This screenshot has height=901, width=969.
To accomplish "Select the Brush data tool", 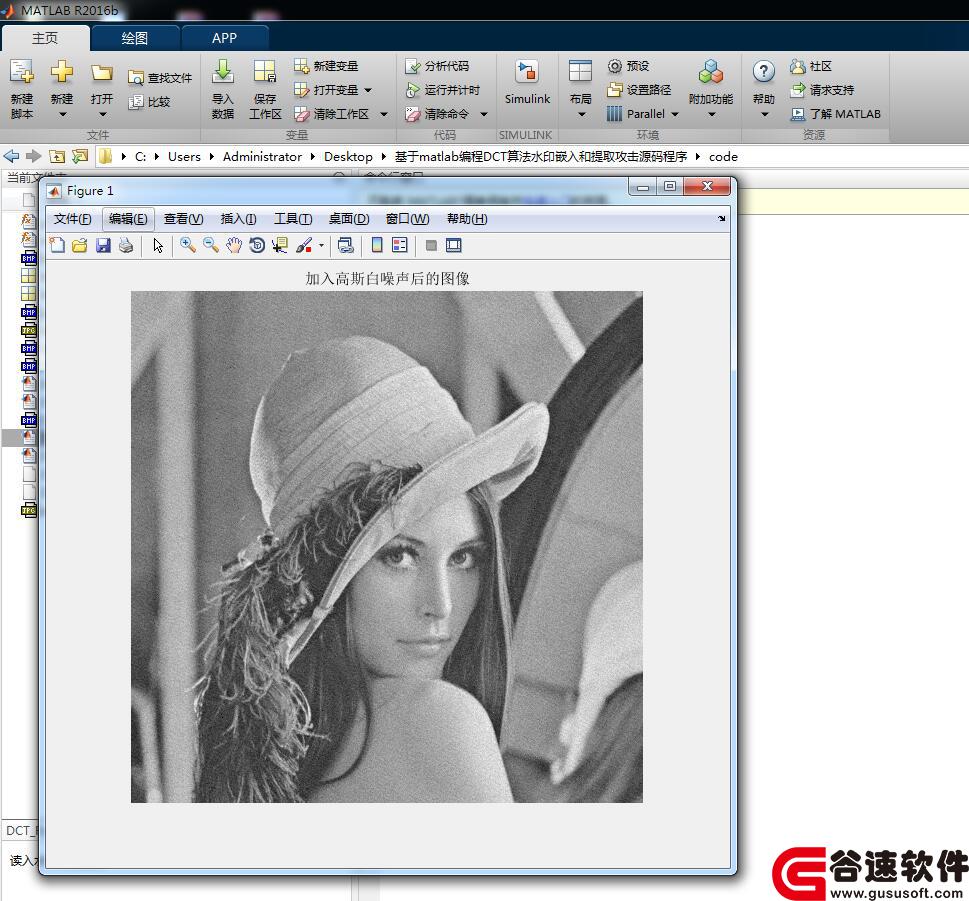I will coord(304,245).
